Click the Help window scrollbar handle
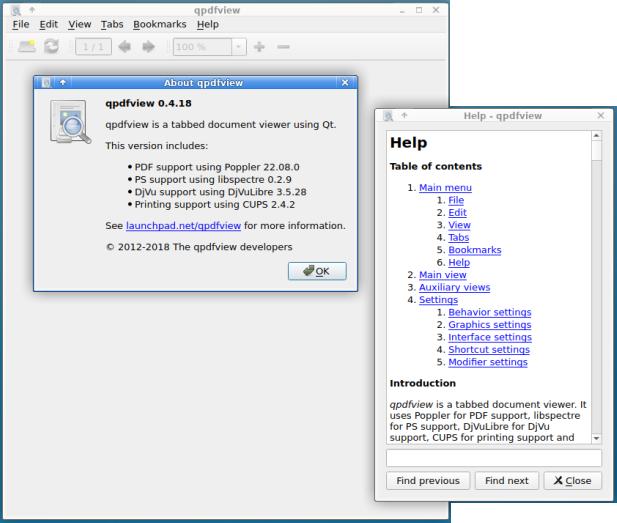Screen dimensions: 617x523 click(x=597, y=151)
